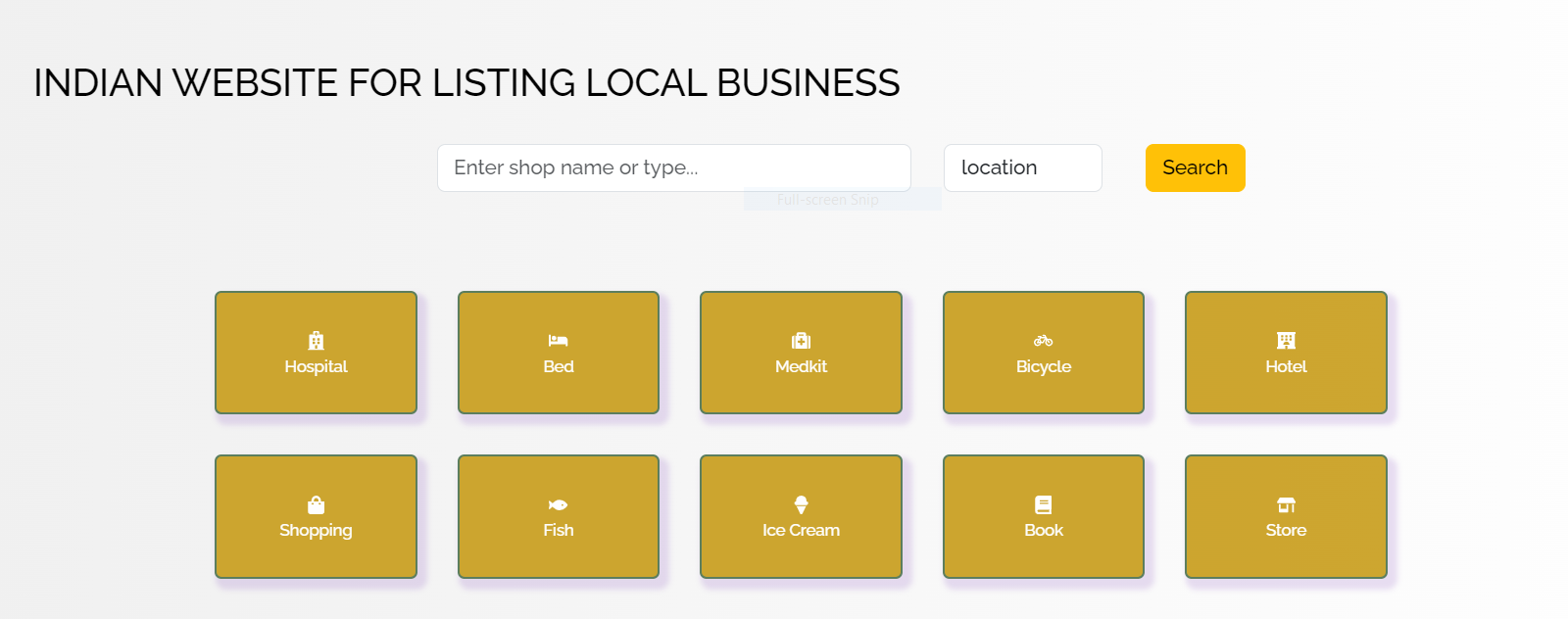Click the shopping bag icon
This screenshot has height=619, width=1568.
tap(316, 504)
